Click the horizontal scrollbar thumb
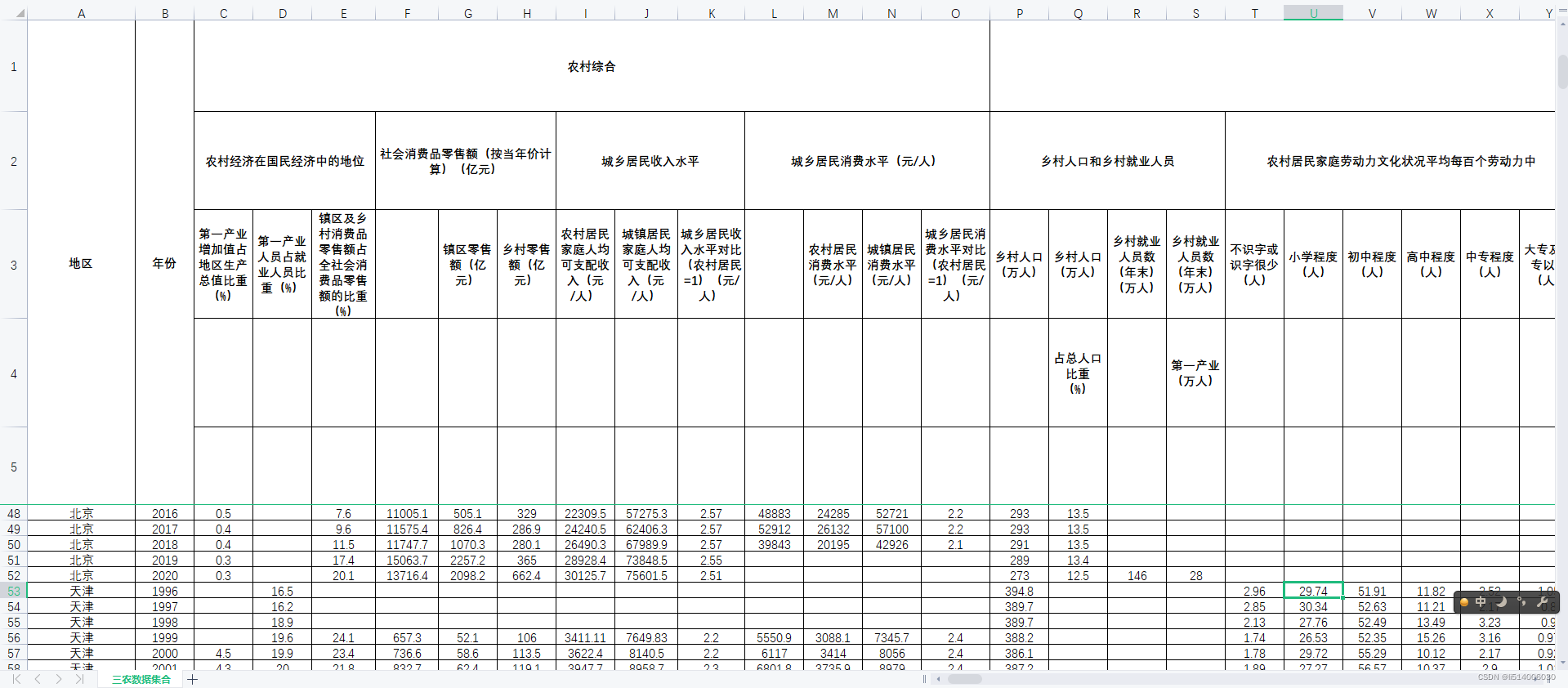 click(964, 679)
